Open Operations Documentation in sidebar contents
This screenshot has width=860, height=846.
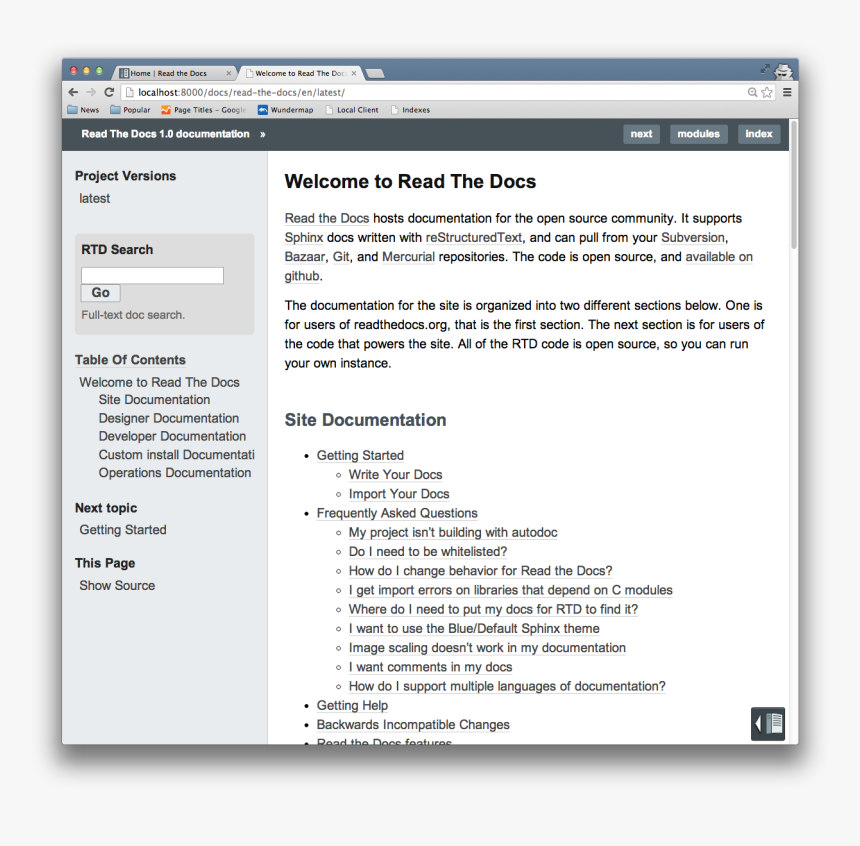tap(174, 473)
